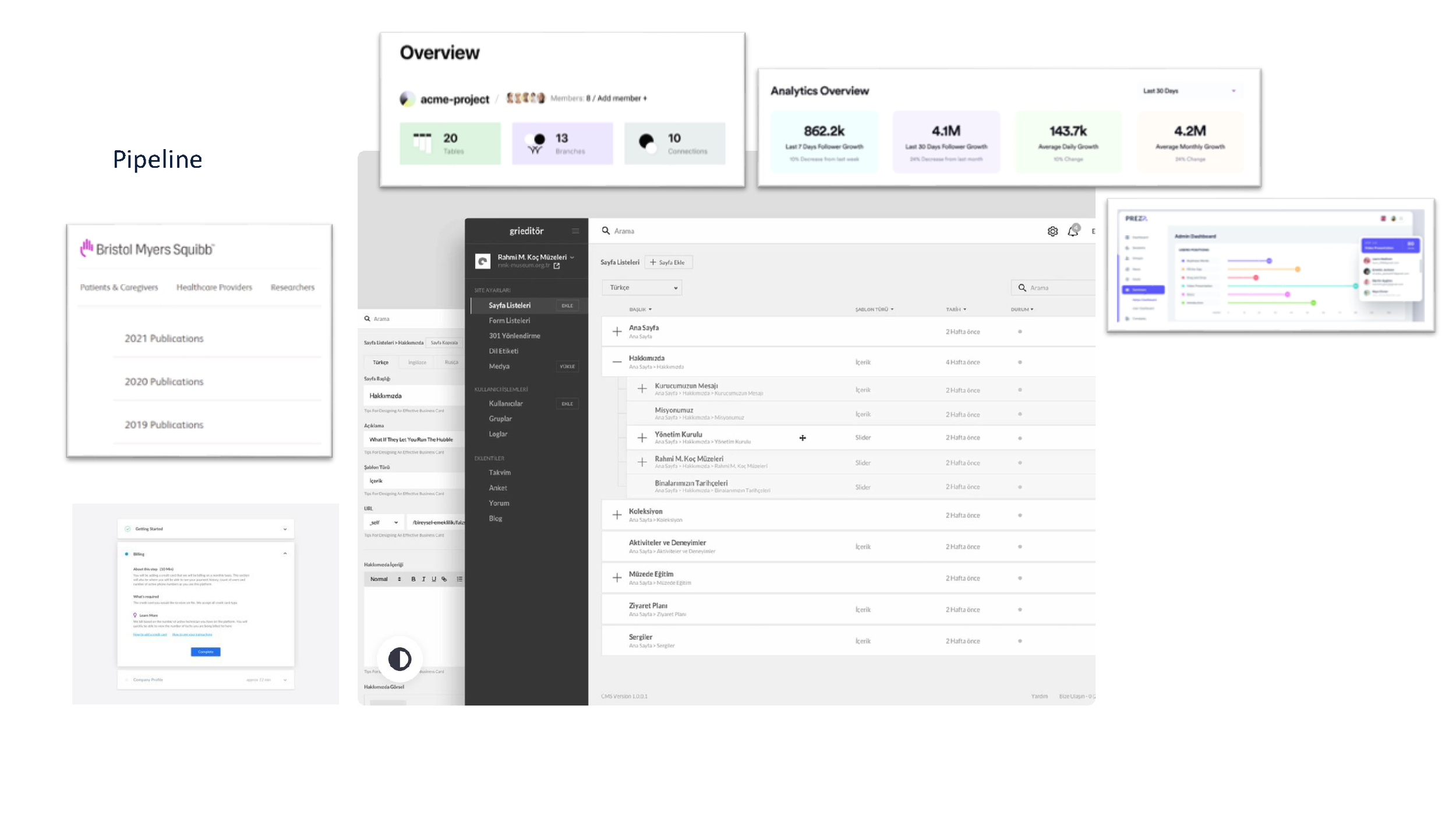
Task: Open the Türkçe language dropdown
Action: pos(642,287)
